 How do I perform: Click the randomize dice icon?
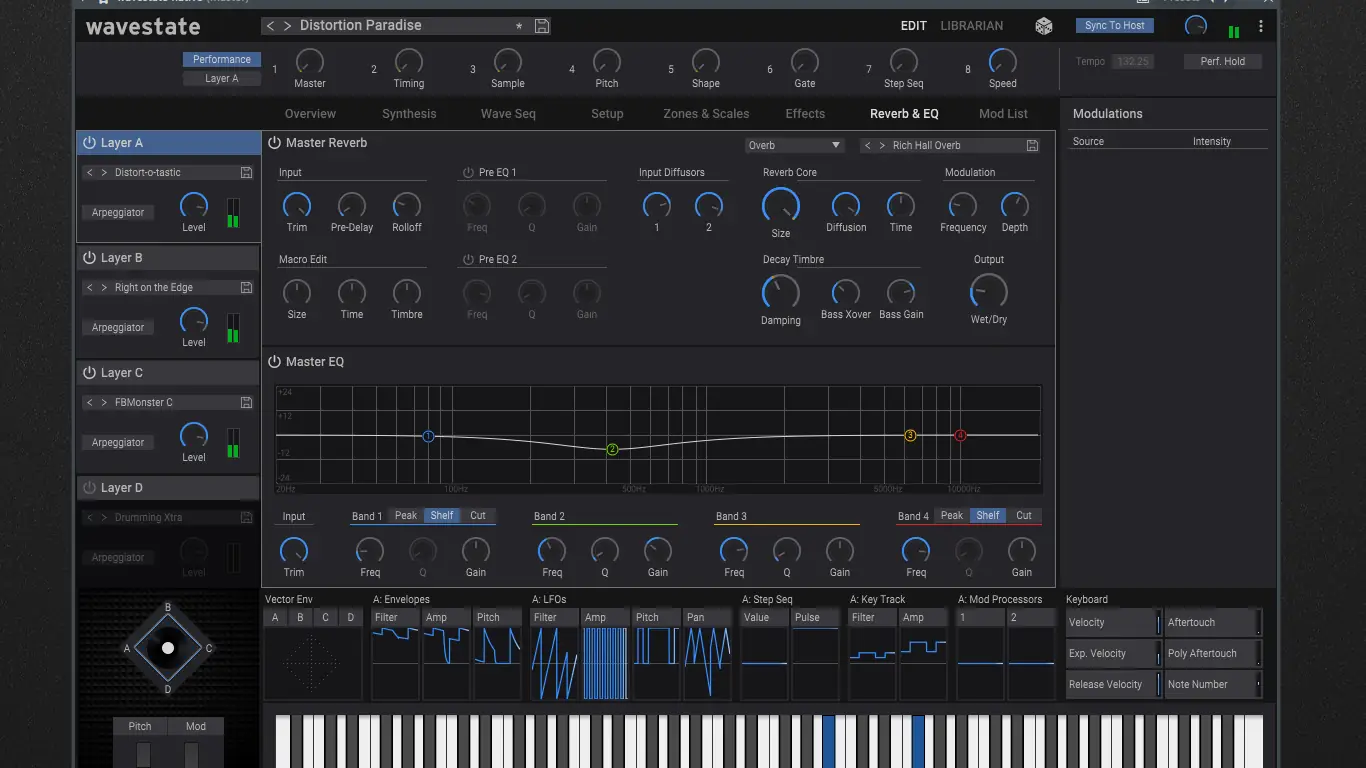[1043, 26]
